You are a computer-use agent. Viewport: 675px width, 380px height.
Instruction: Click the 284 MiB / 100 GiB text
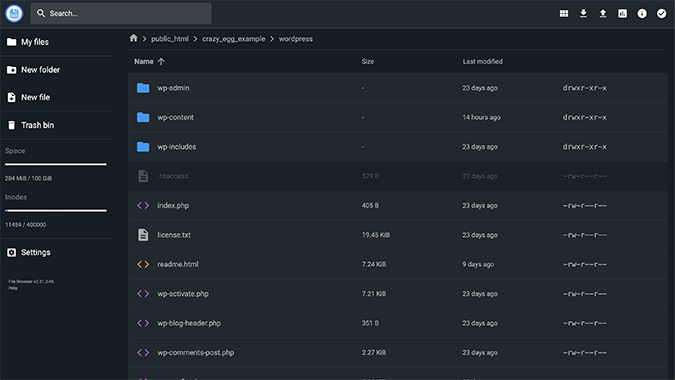pos(28,178)
